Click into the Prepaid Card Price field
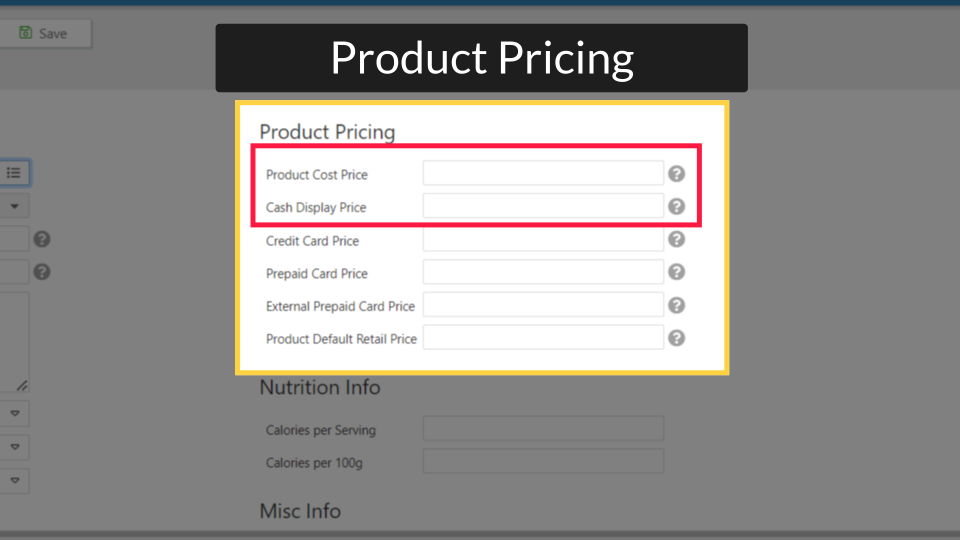 pyautogui.click(x=543, y=272)
